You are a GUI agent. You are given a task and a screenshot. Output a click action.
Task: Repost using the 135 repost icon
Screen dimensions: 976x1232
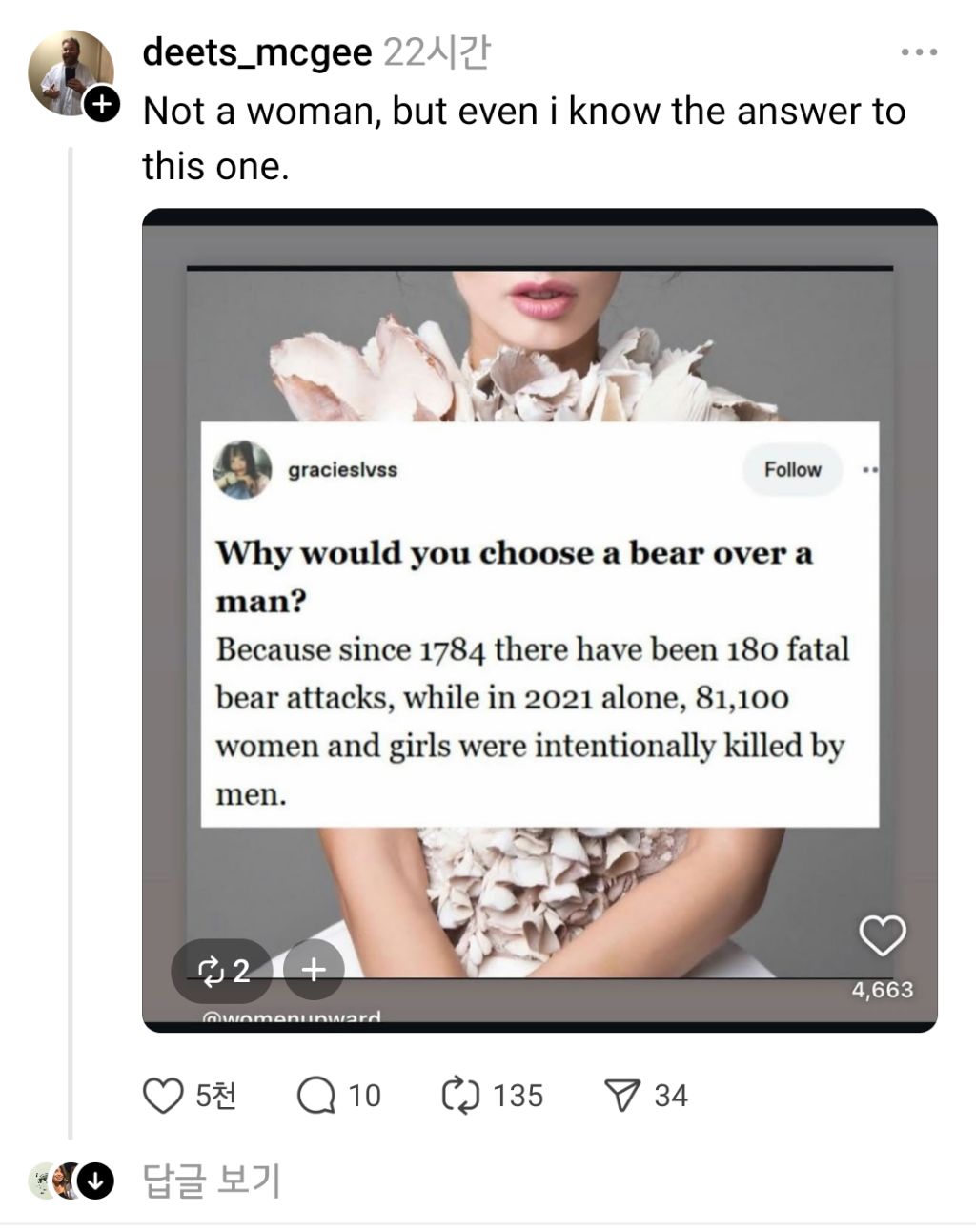[x=460, y=1096]
